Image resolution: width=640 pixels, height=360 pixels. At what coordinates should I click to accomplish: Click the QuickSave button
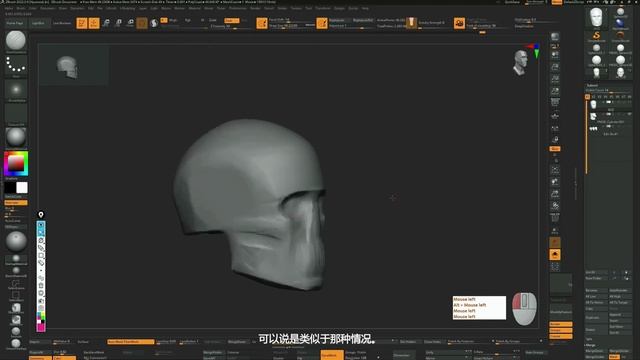[x=512, y=2]
